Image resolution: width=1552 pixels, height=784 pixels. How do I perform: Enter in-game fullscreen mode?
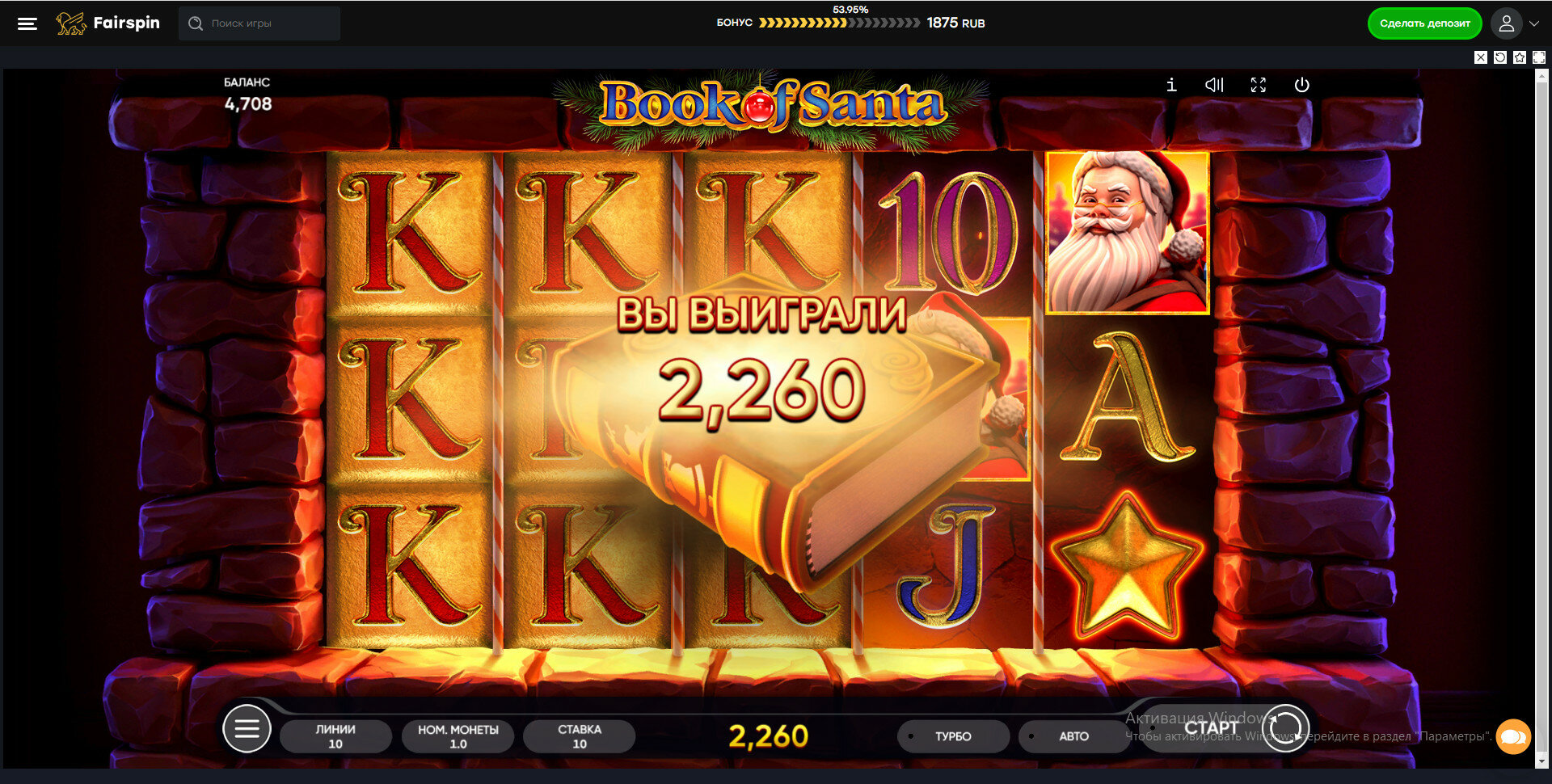1258,85
